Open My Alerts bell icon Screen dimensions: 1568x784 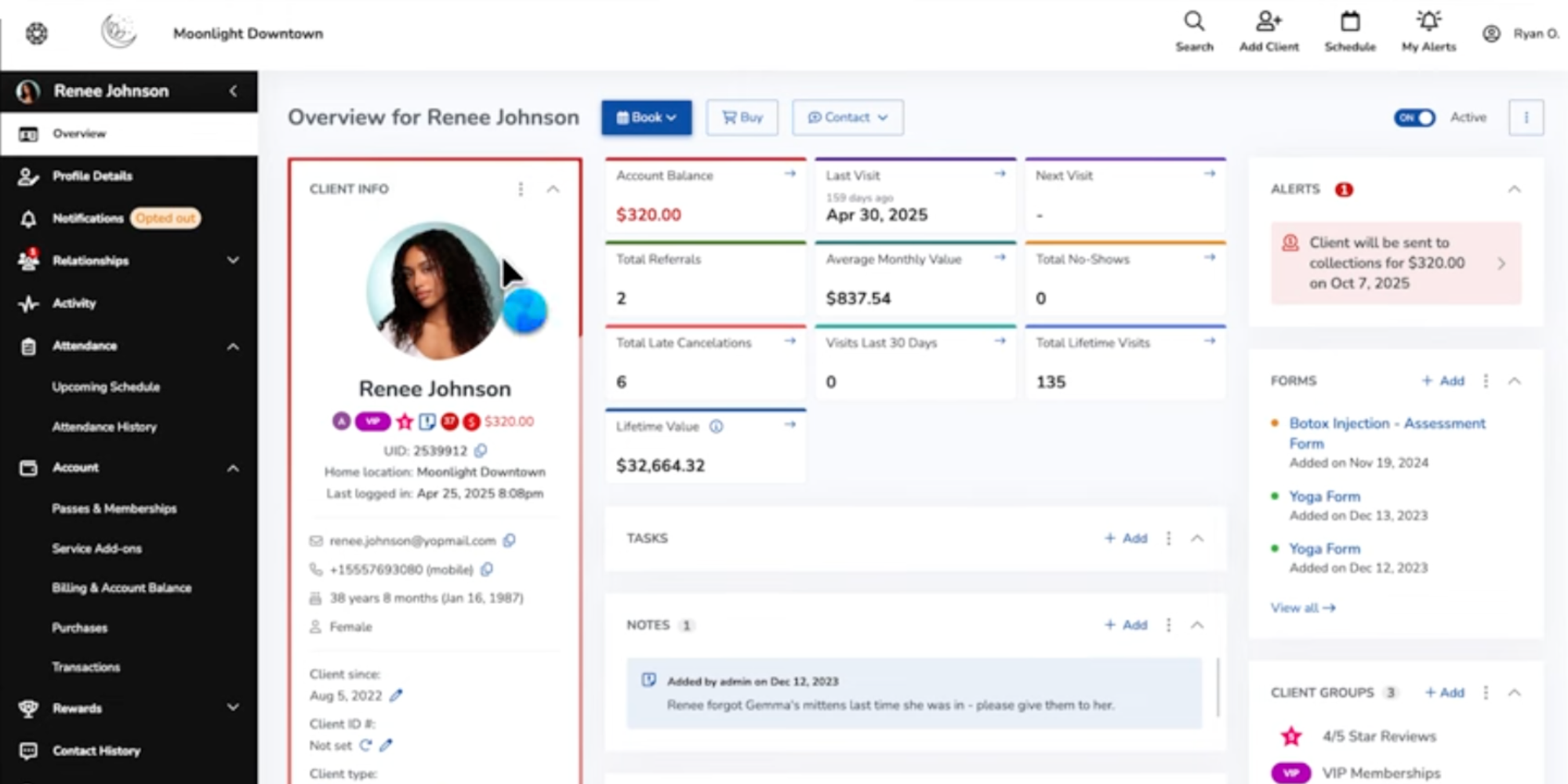[x=1428, y=22]
